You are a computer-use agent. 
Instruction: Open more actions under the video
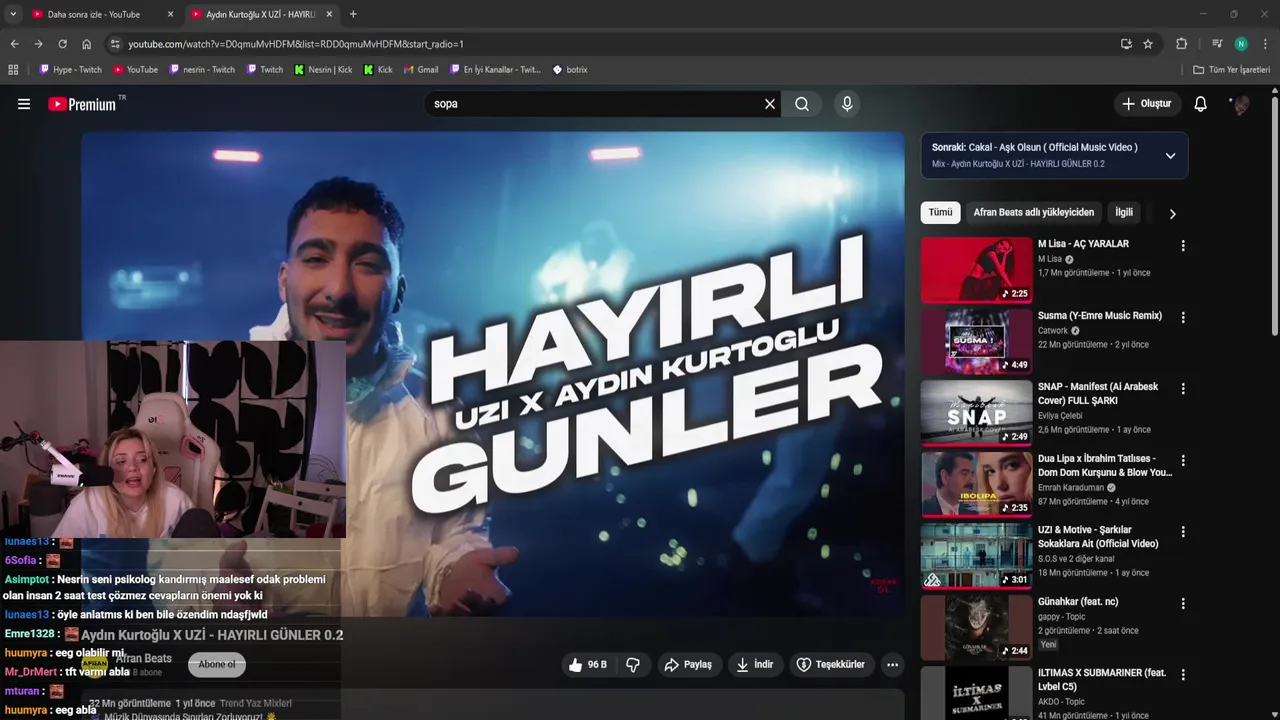[892, 665]
